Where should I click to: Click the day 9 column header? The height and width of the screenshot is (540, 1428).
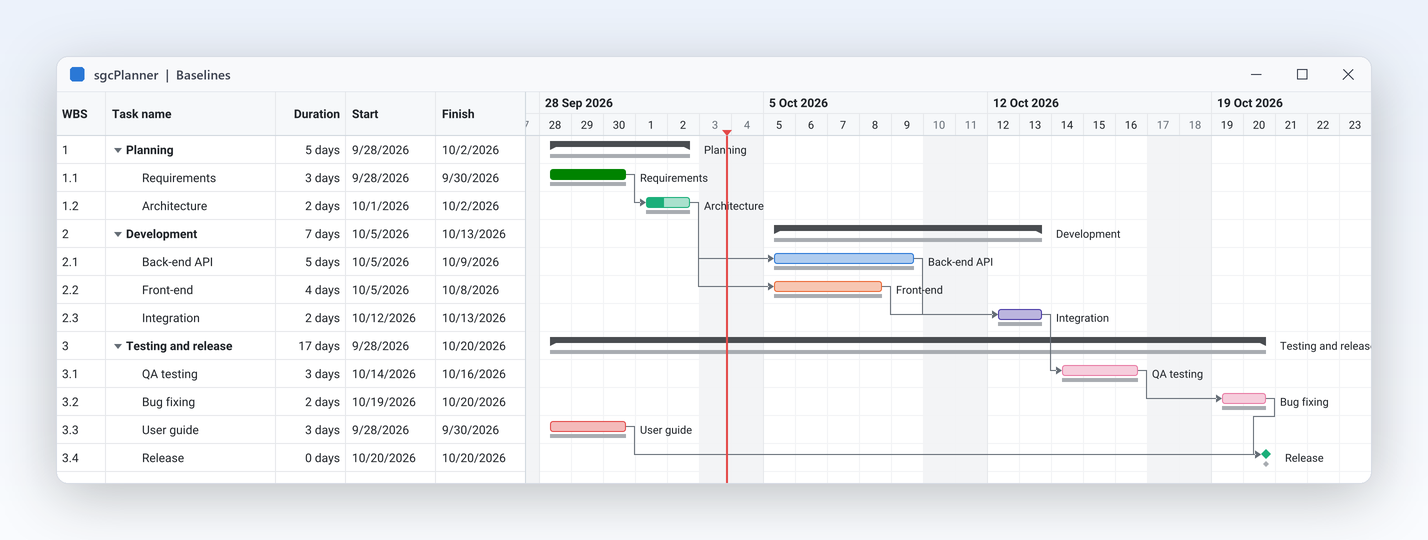[x=907, y=125]
